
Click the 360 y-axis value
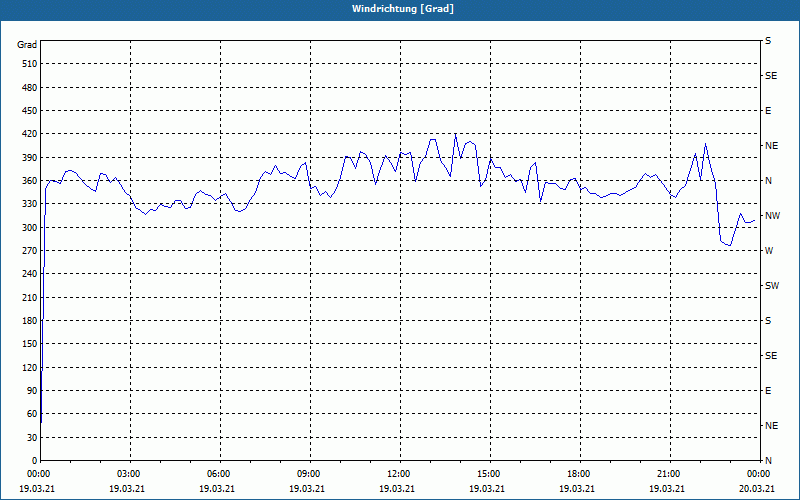click(30, 181)
